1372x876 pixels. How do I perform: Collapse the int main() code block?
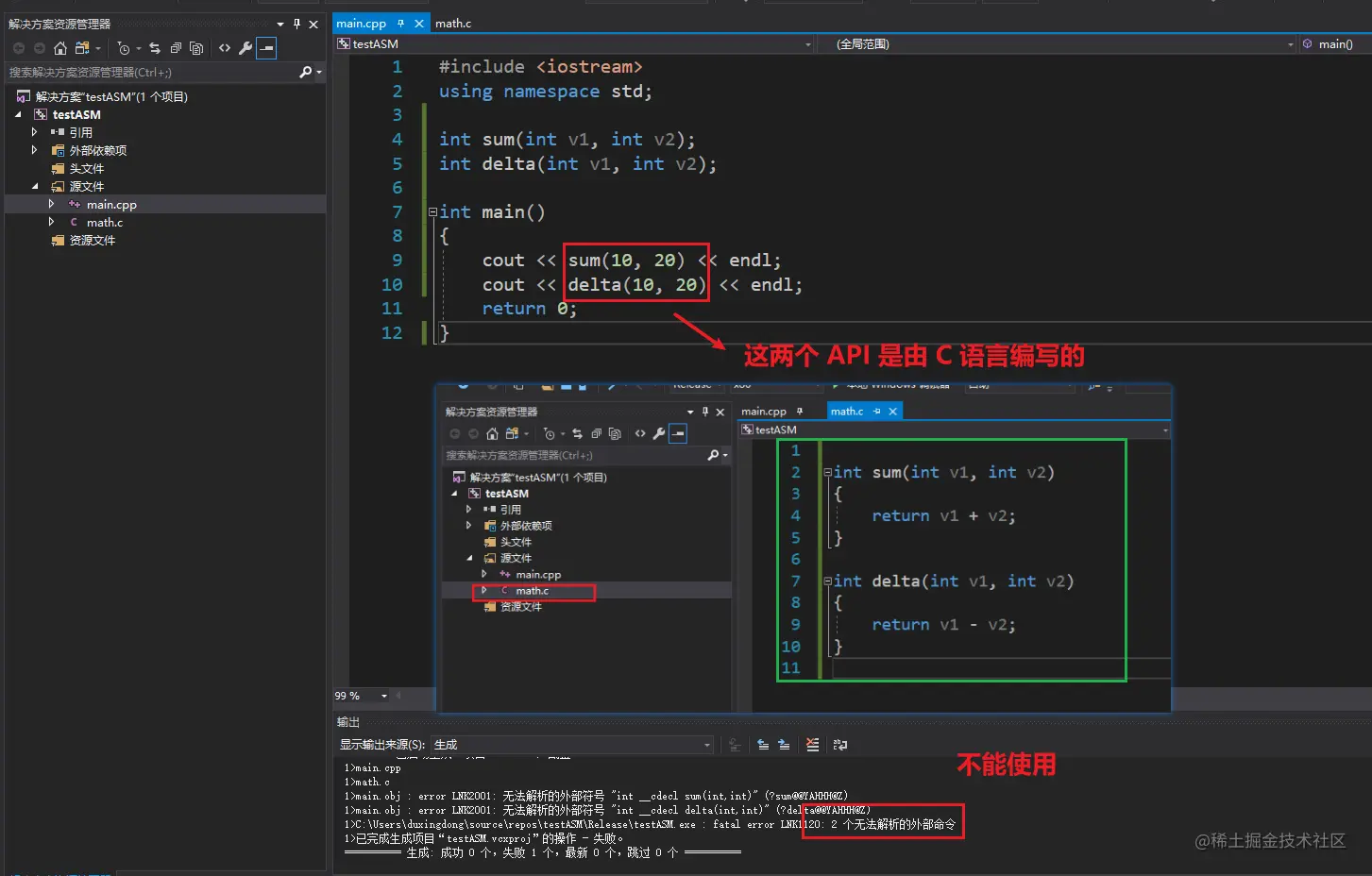point(432,212)
